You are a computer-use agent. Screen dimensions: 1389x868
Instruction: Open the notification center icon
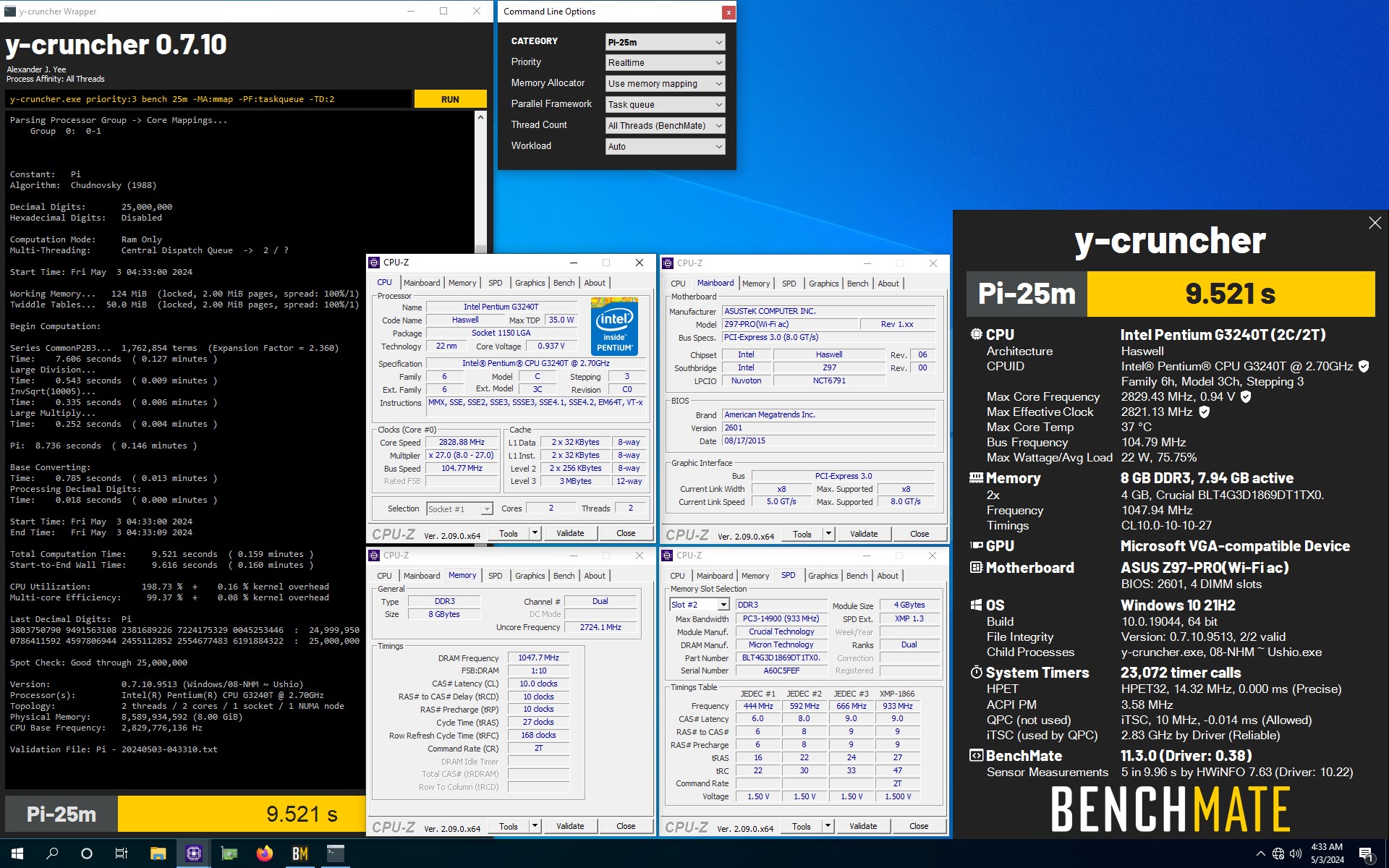pyautogui.click(x=1366, y=854)
